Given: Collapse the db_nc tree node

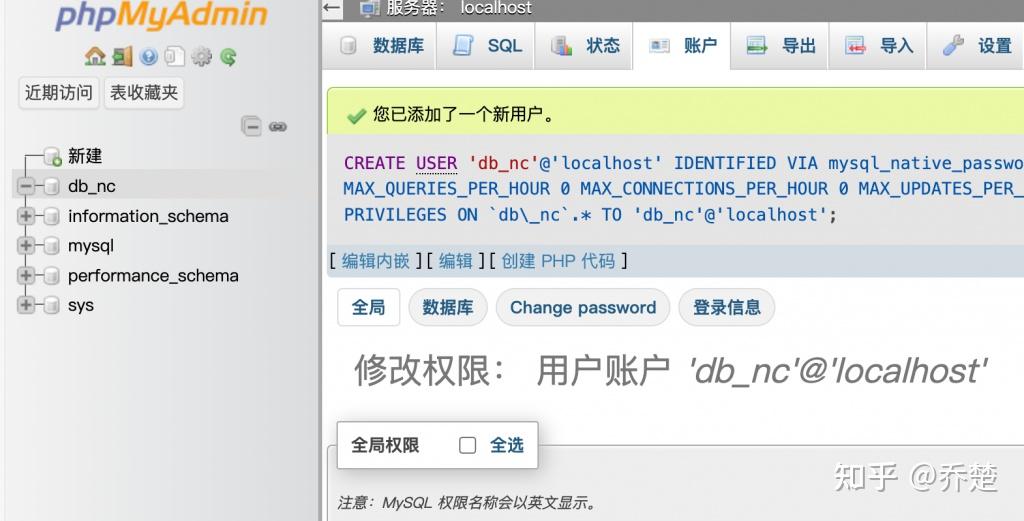Looking at the screenshot, I should (x=25, y=187).
